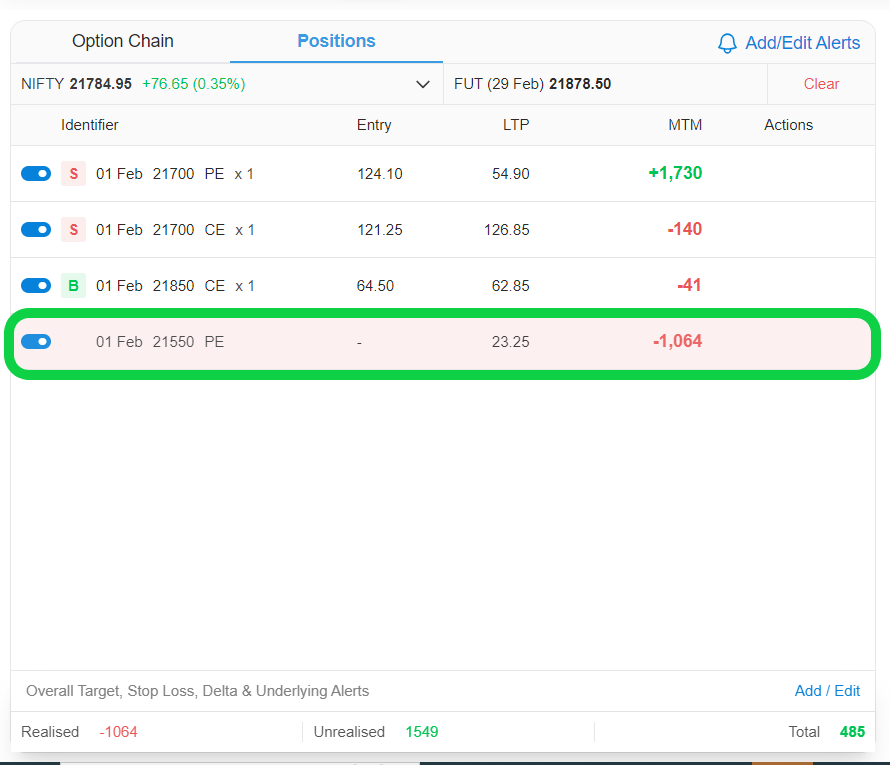Screen dimensions: 890x765
Task: Click MTM value -41
Action: 689,285
